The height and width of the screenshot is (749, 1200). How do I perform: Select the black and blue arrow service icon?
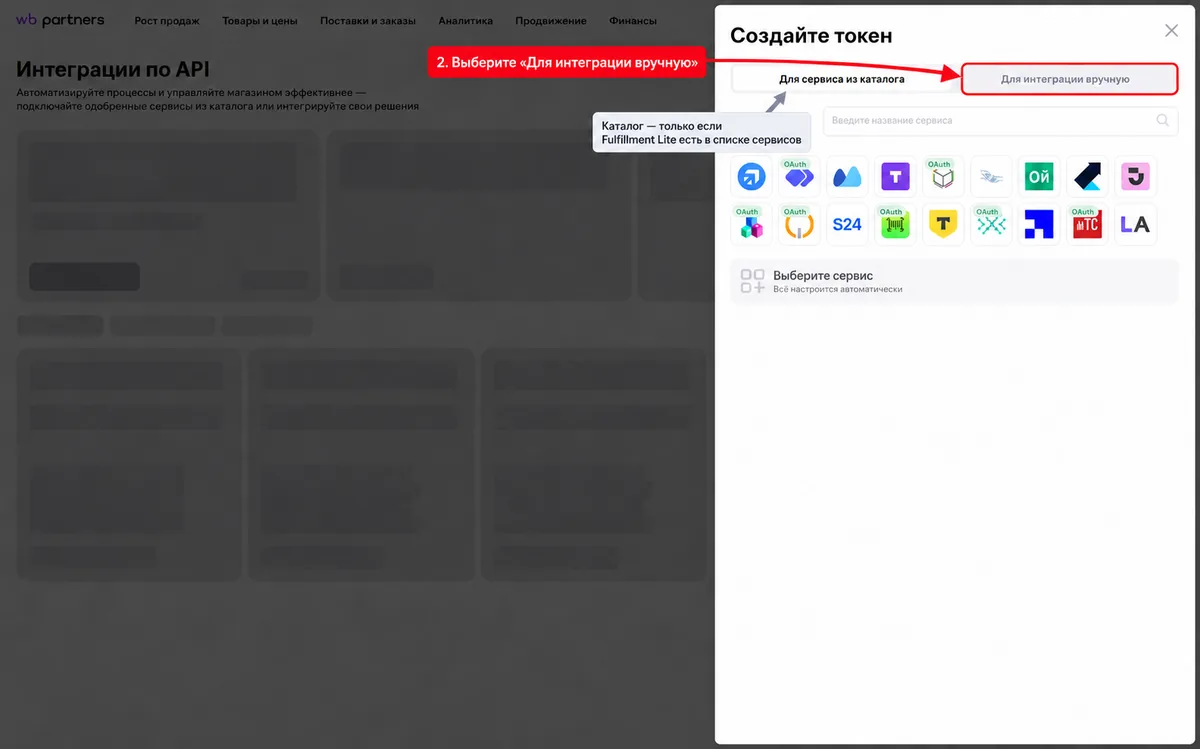pos(1087,177)
